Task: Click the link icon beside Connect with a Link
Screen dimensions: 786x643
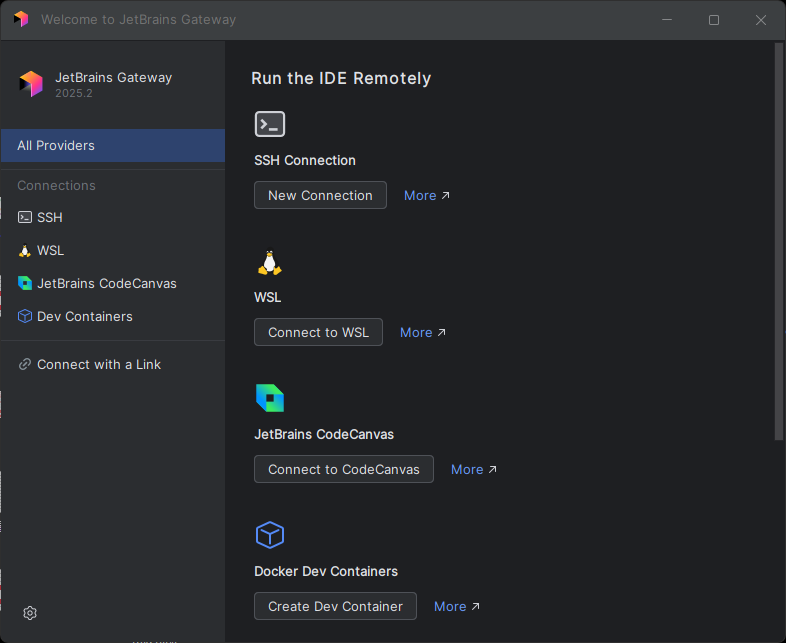Action: tap(25, 364)
